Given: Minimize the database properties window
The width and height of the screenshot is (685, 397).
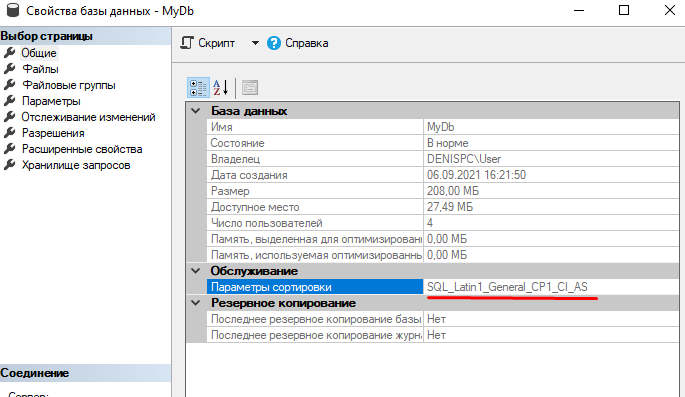Looking at the screenshot, I should [x=579, y=10].
